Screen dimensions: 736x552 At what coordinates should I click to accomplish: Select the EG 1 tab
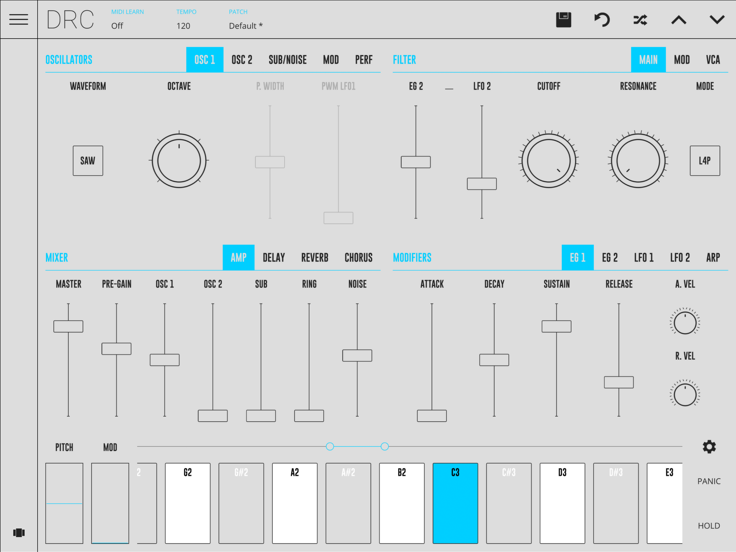tap(577, 257)
